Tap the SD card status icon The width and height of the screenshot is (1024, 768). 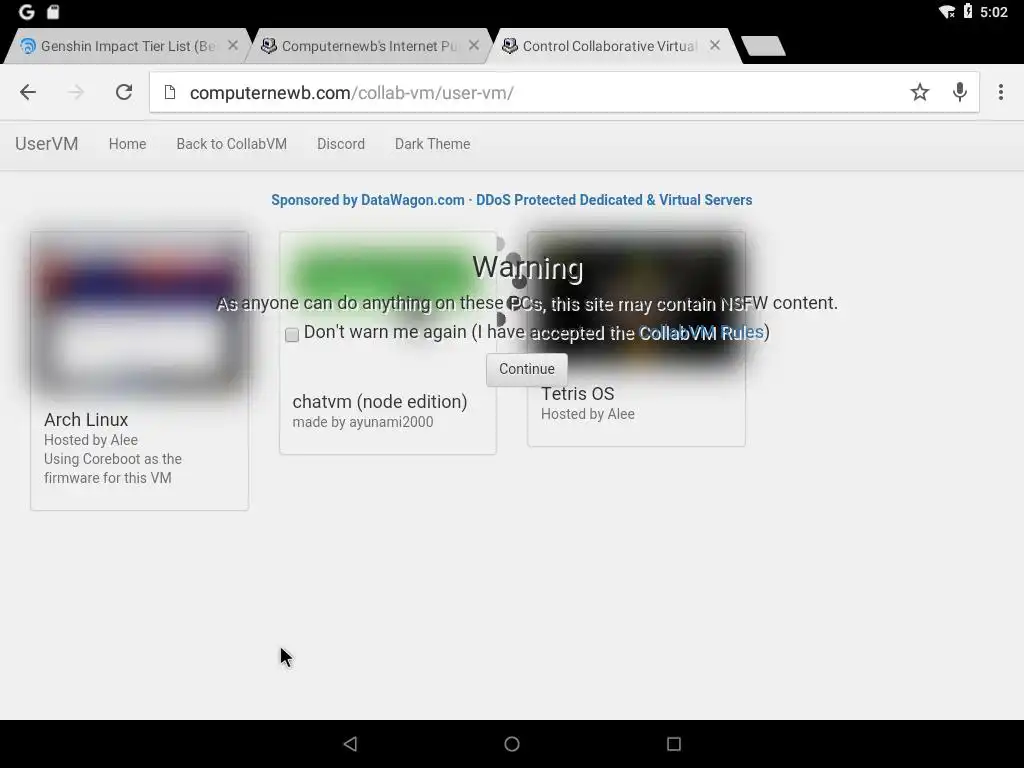(54, 12)
